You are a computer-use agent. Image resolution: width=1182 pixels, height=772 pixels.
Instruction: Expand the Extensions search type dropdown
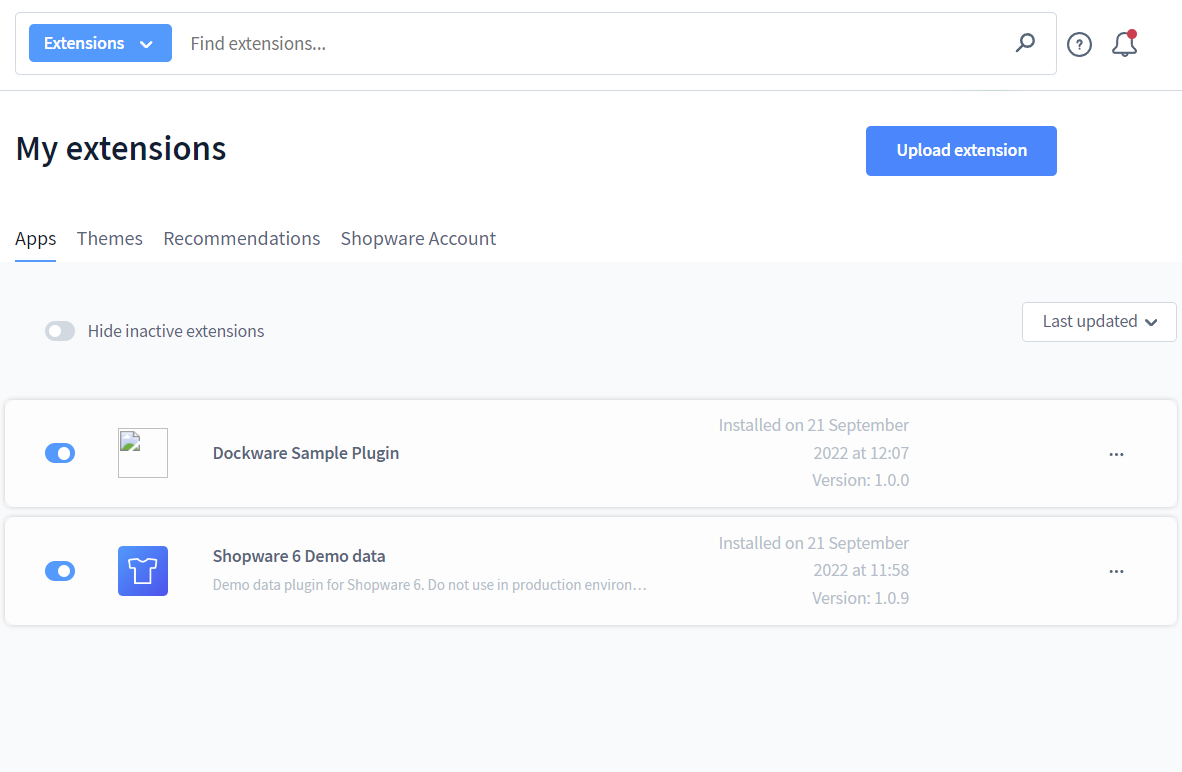[x=100, y=43]
